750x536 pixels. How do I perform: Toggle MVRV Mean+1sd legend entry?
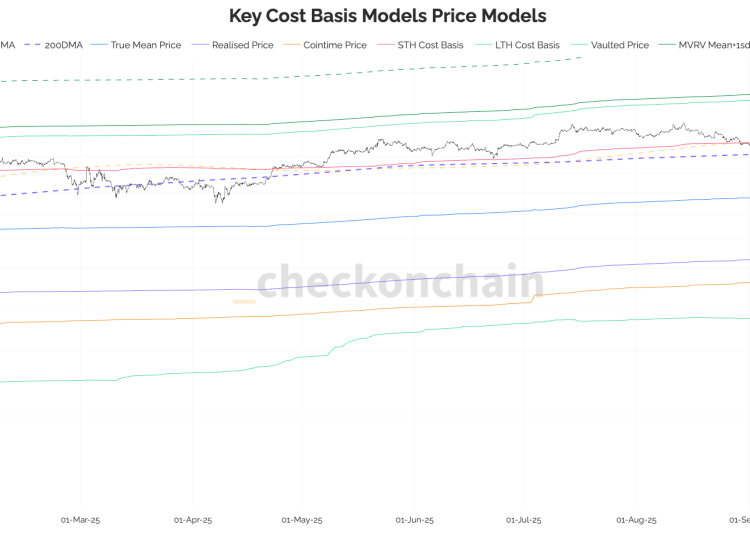714,45
